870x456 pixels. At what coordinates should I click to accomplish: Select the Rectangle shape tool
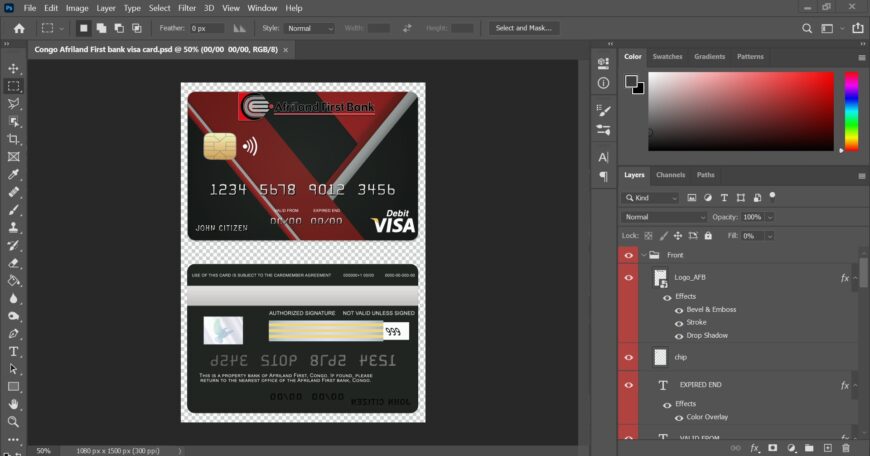pyautogui.click(x=13, y=387)
